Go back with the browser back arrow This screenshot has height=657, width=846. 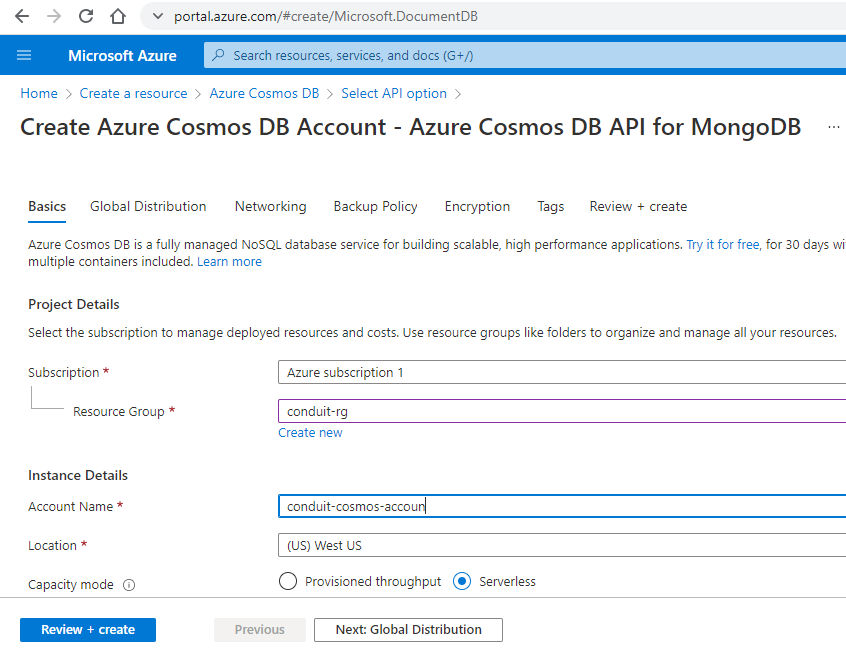(x=22, y=16)
